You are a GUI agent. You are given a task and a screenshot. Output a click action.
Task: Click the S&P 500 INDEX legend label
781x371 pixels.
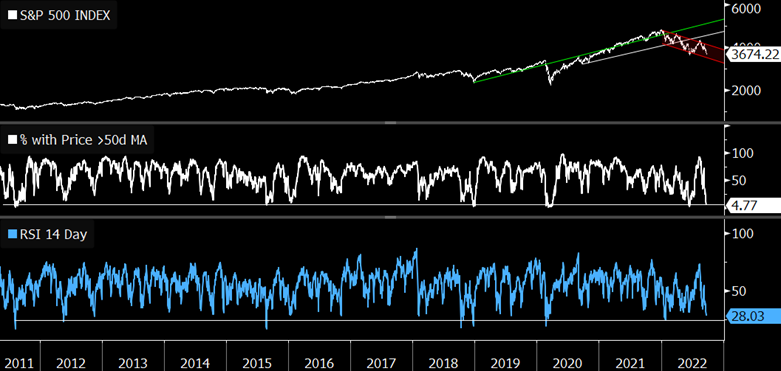click(64, 15)
